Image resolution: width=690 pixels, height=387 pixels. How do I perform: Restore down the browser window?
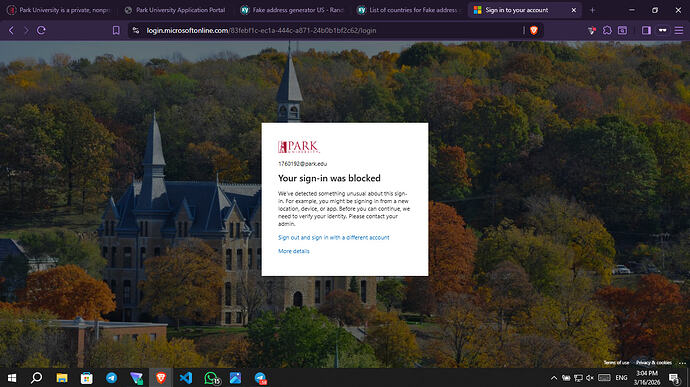pos(655,10)
